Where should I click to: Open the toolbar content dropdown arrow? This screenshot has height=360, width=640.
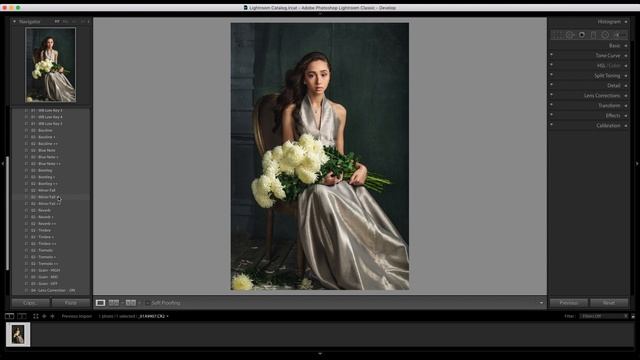(x=542, y=303)
